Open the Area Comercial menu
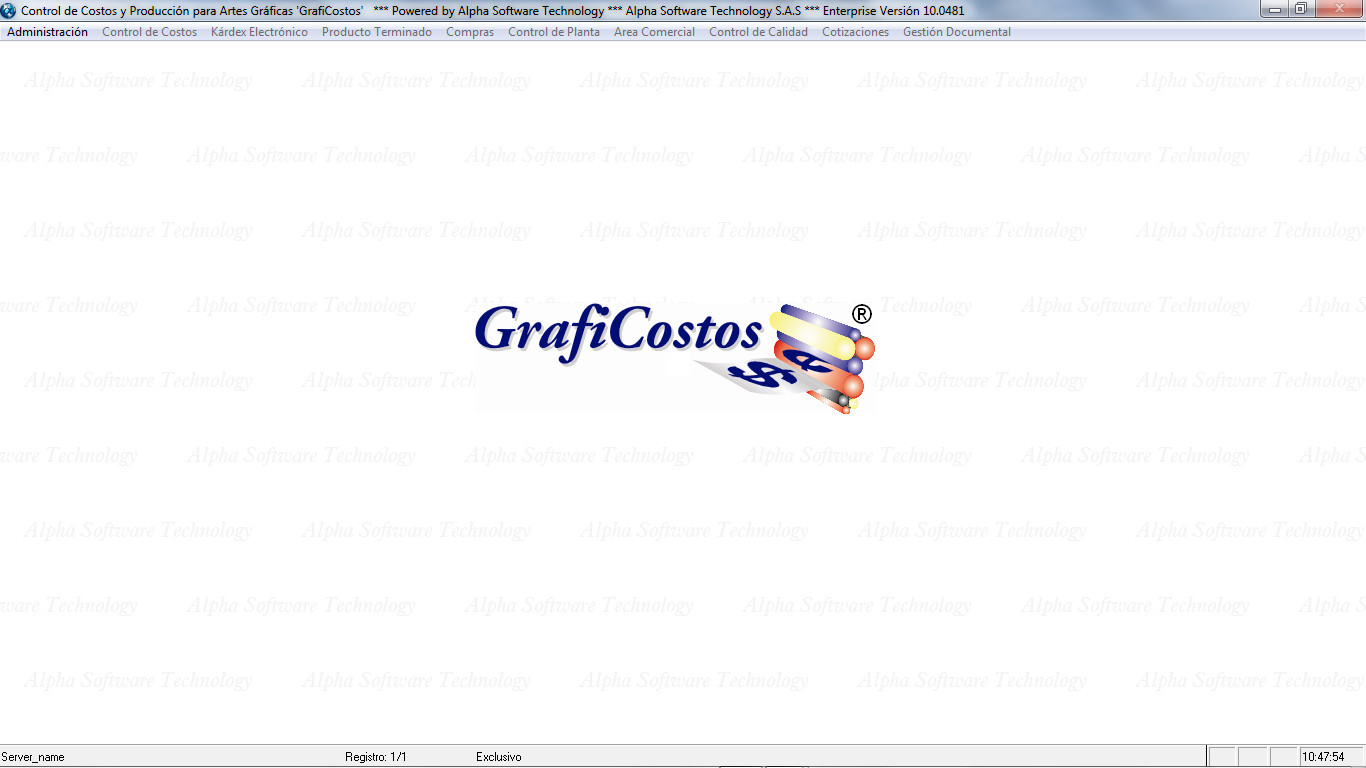The width and height of the screenshot is (1366, 768). point(654,32)
